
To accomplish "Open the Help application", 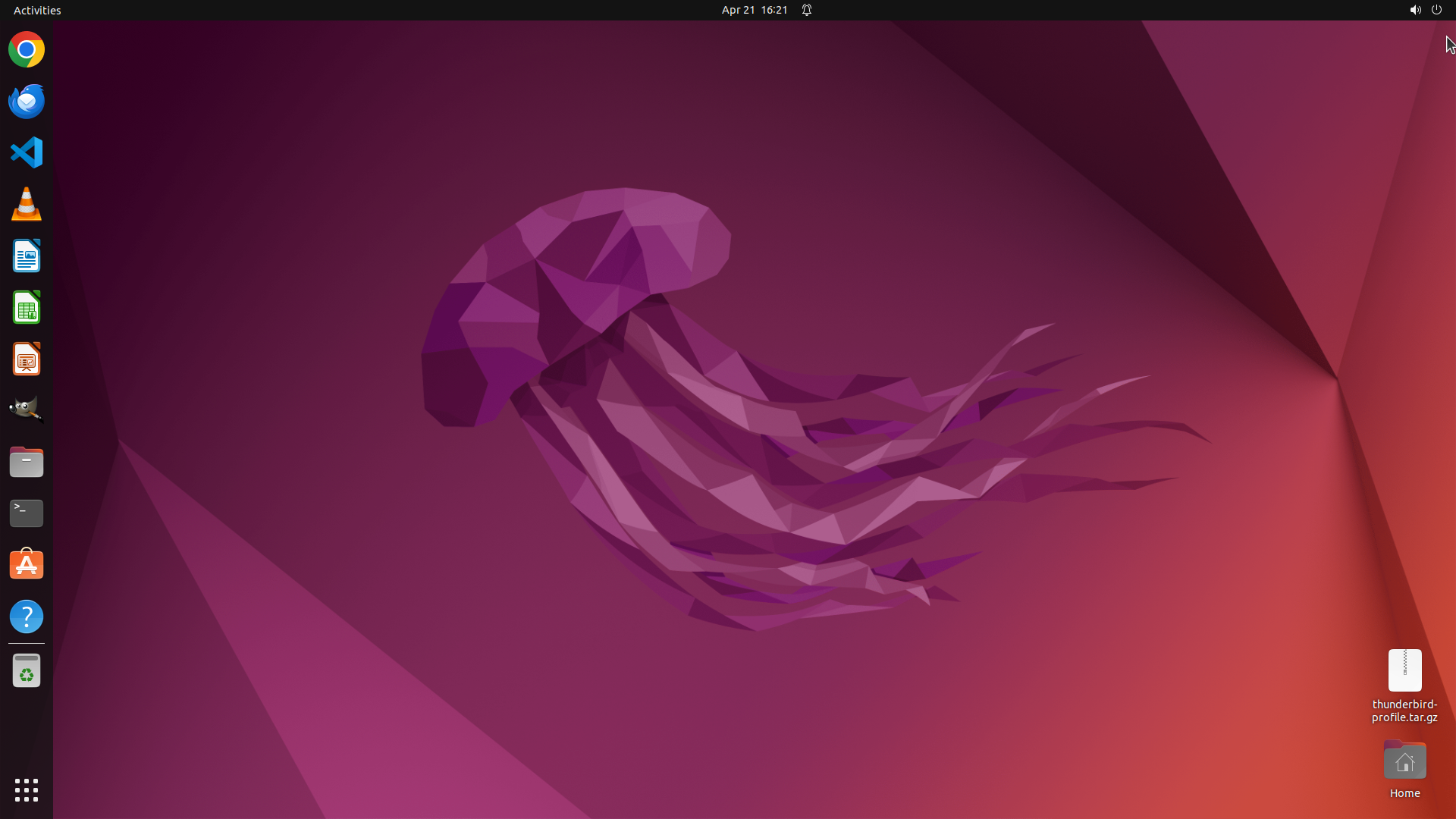I will pyautogui.click(x=27, y=617).
